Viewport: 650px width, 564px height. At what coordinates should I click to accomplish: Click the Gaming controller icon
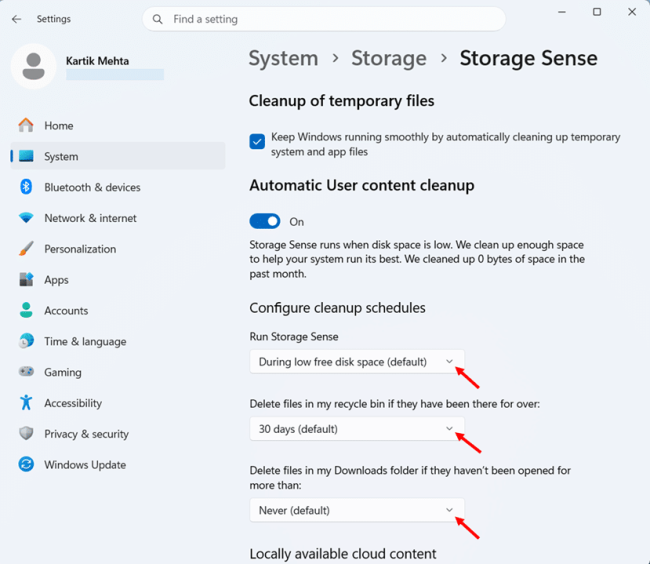coord(26,371)
